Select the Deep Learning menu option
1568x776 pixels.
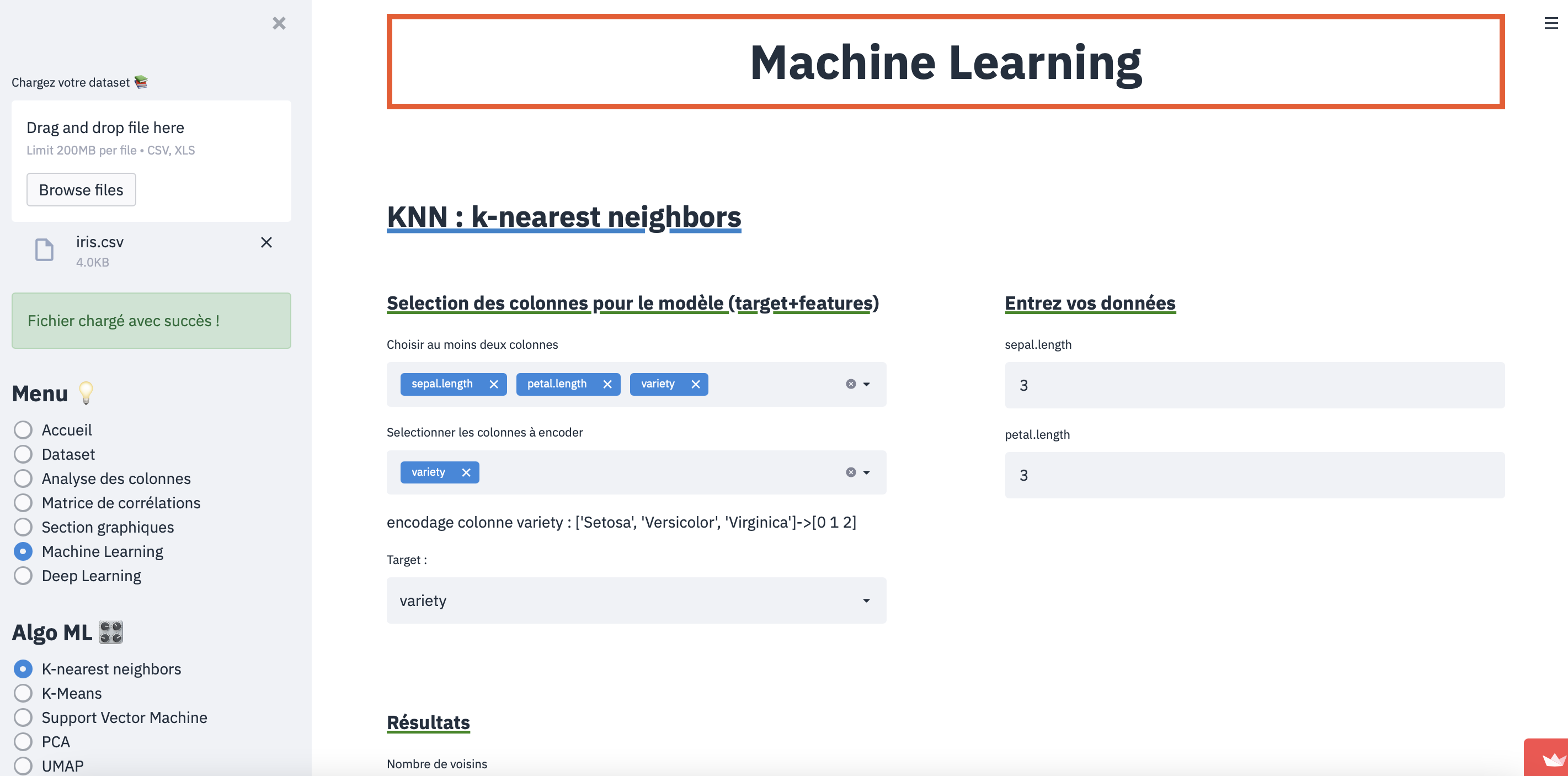coord(23,576)
